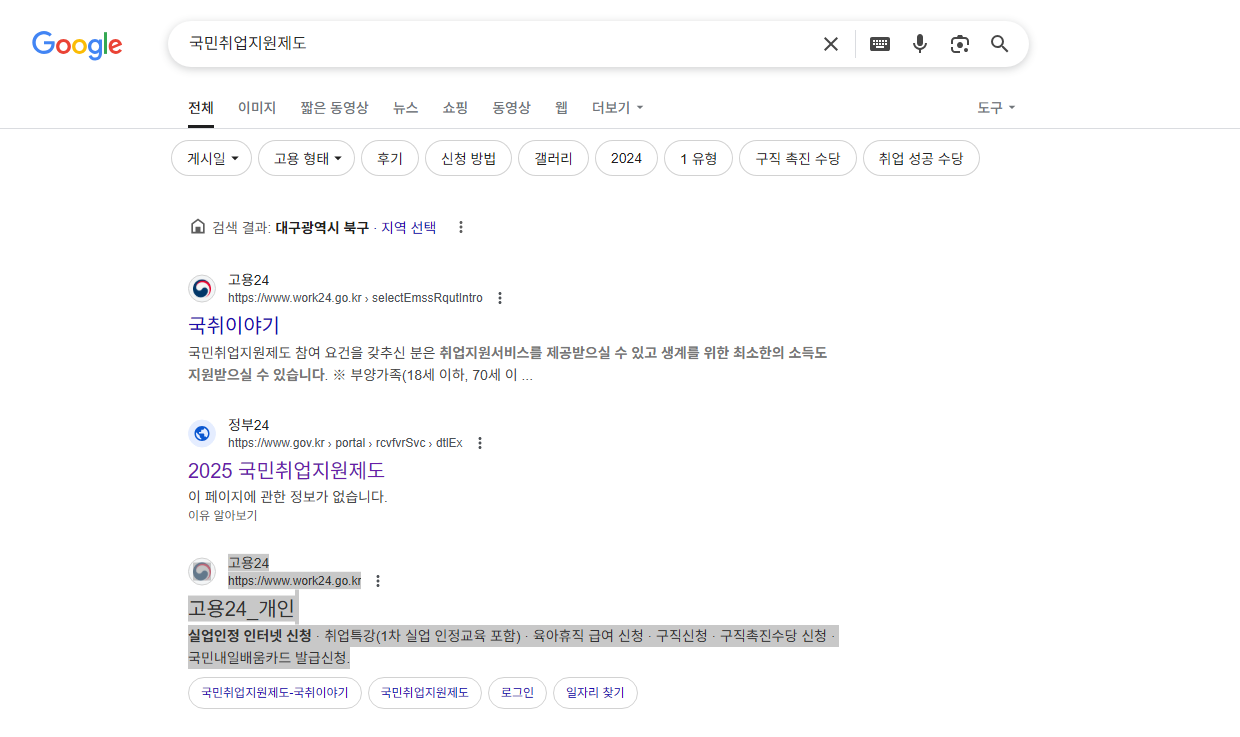1240x737 pixels.
Task: Clear the search box with X icon
Action: [831, 44]
